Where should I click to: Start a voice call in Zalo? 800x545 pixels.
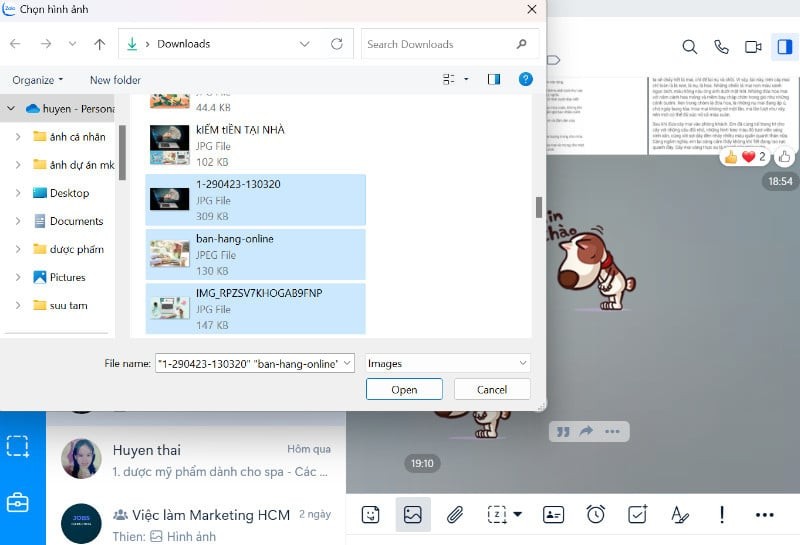721,47
